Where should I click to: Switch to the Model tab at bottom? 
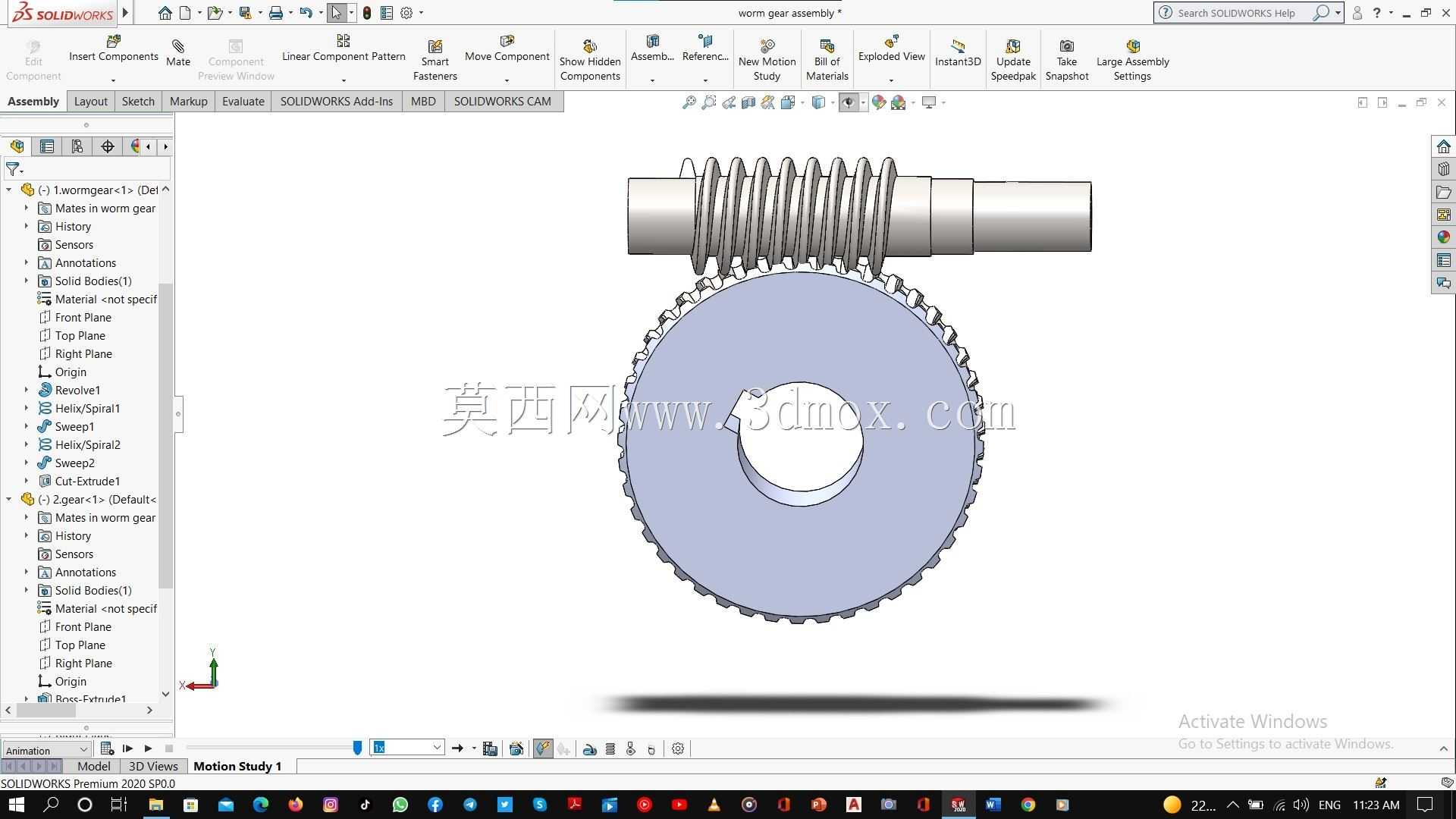pos(94,767)
